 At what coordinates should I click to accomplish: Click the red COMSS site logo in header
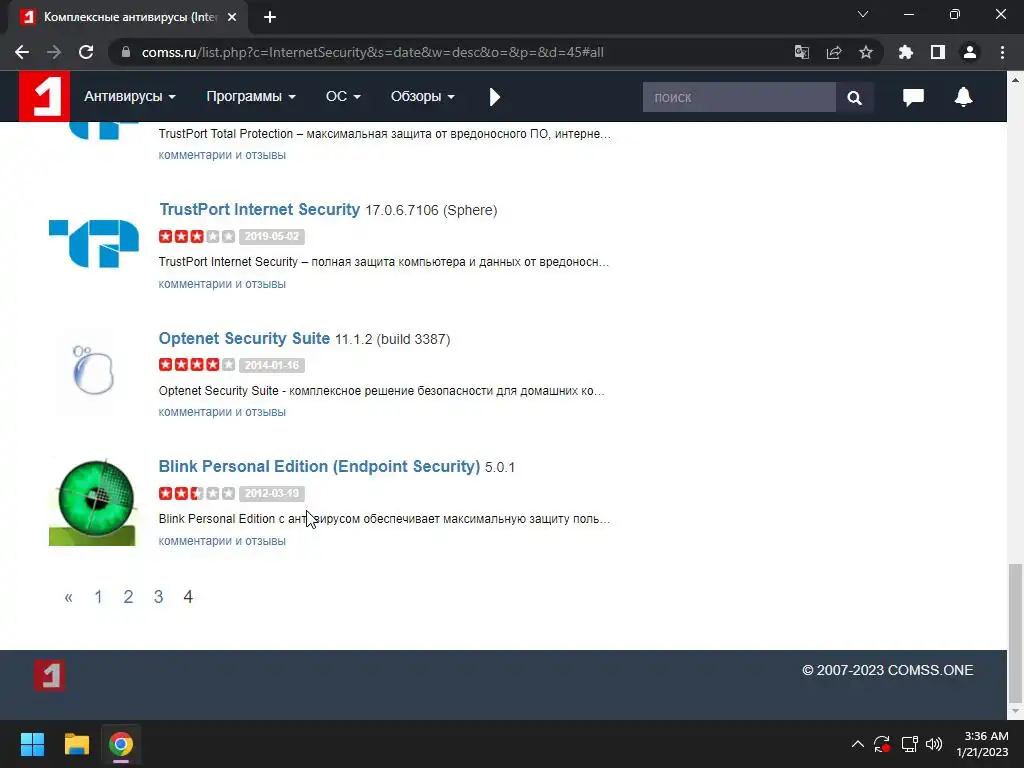click(x=44, y=97)
